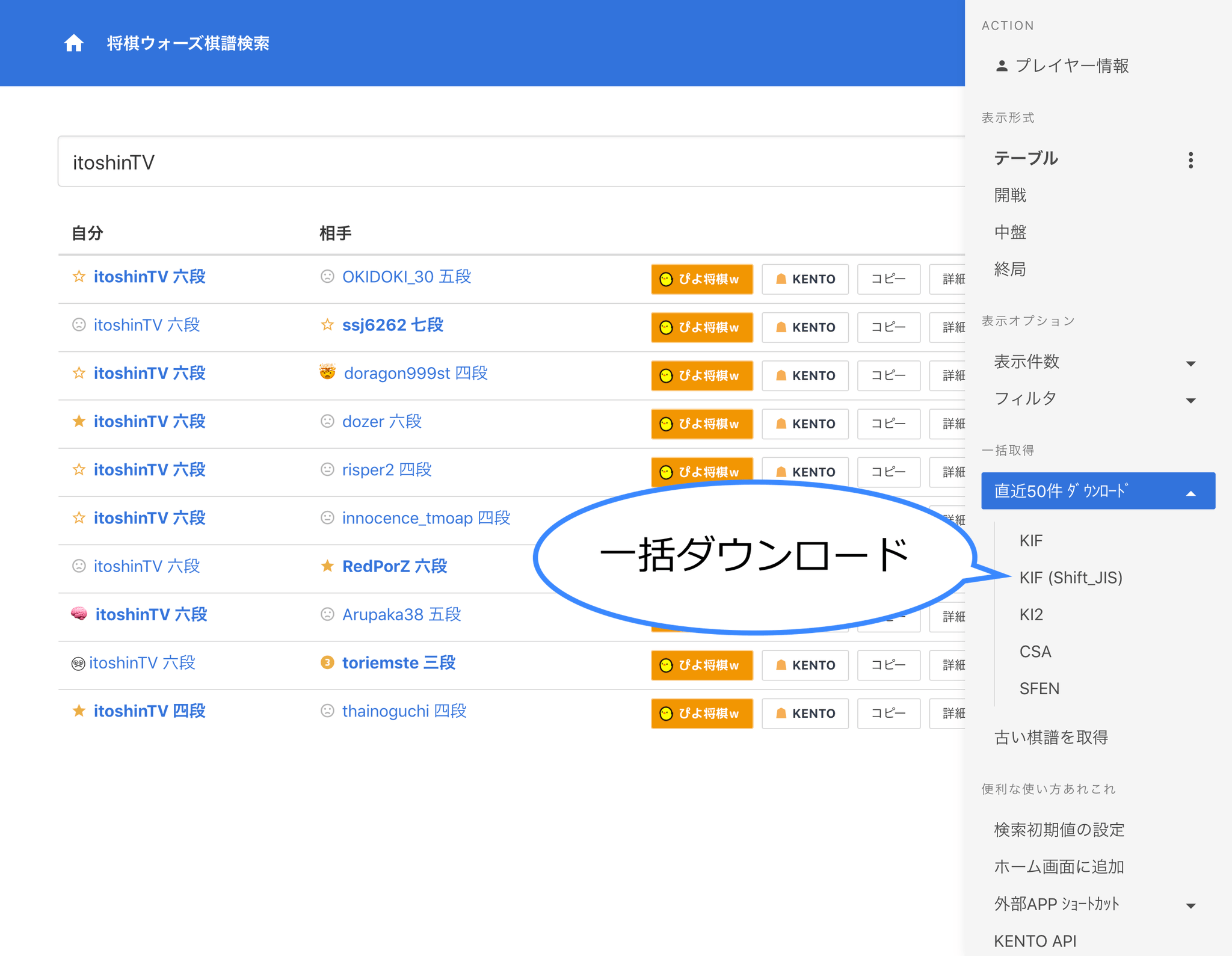Open ぴよ将棋w for the ssj6262 game

[x=701, y=327]
